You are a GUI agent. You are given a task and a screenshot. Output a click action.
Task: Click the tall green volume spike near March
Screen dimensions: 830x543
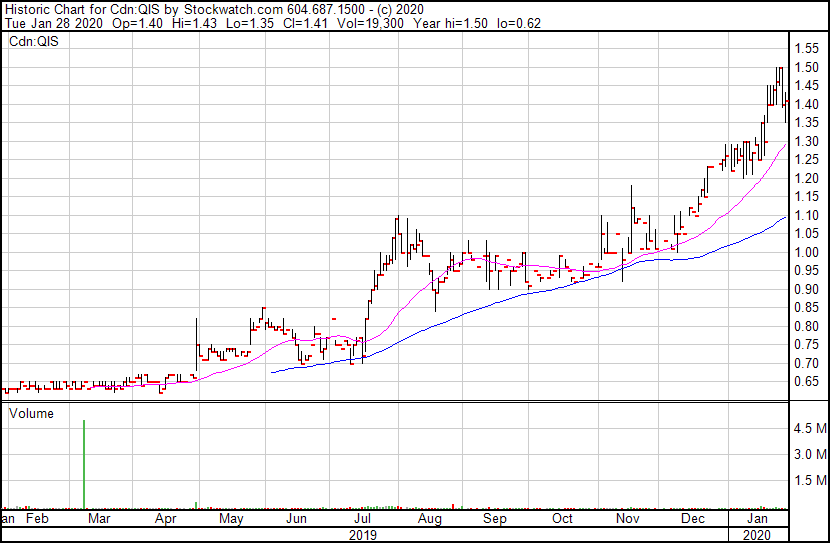coord(84,465)
